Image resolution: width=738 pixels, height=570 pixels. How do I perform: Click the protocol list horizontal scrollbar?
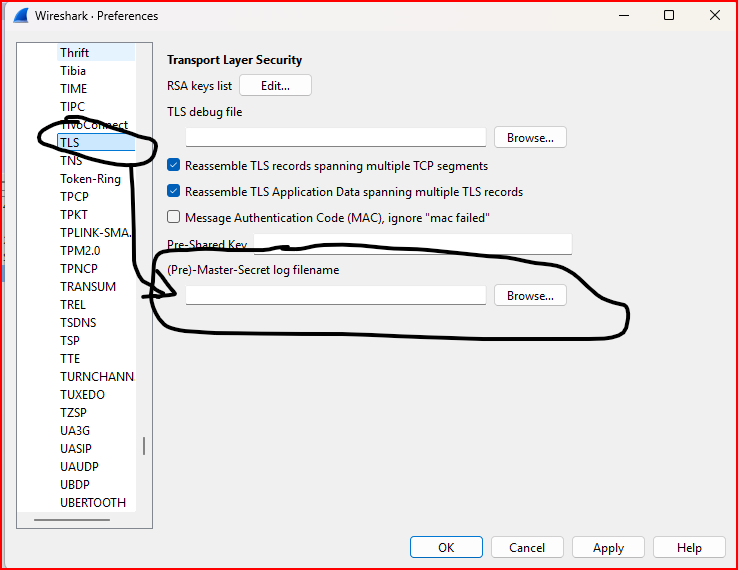click(72, 520)
